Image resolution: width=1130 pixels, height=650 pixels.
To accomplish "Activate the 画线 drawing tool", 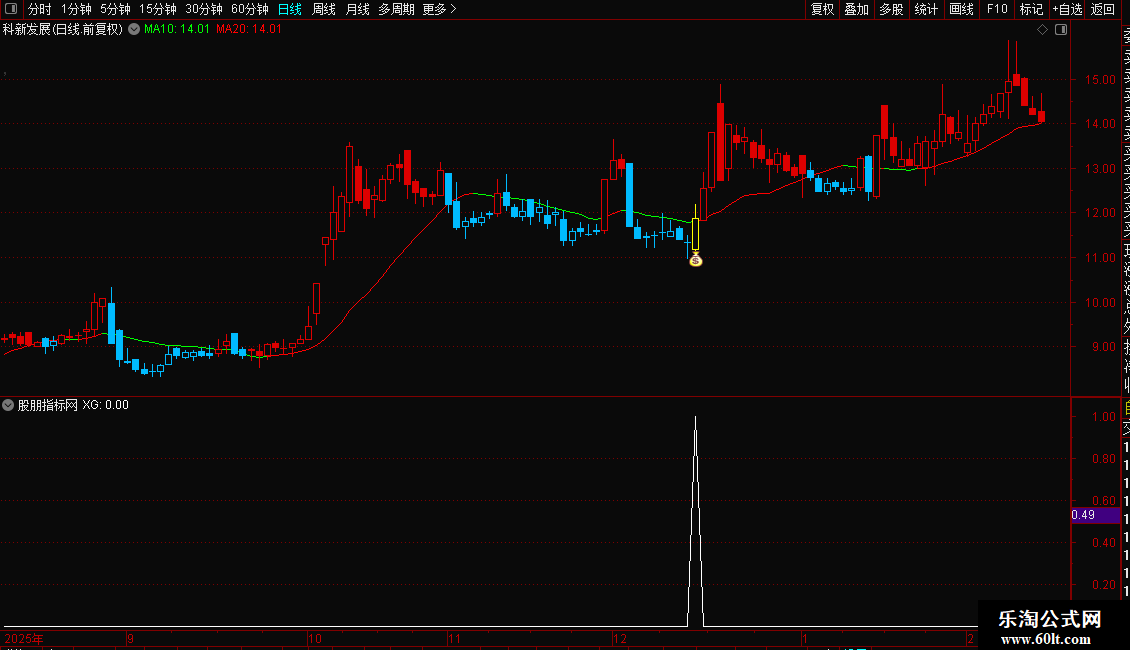I will pyautogui.click(x=961, y=9).
